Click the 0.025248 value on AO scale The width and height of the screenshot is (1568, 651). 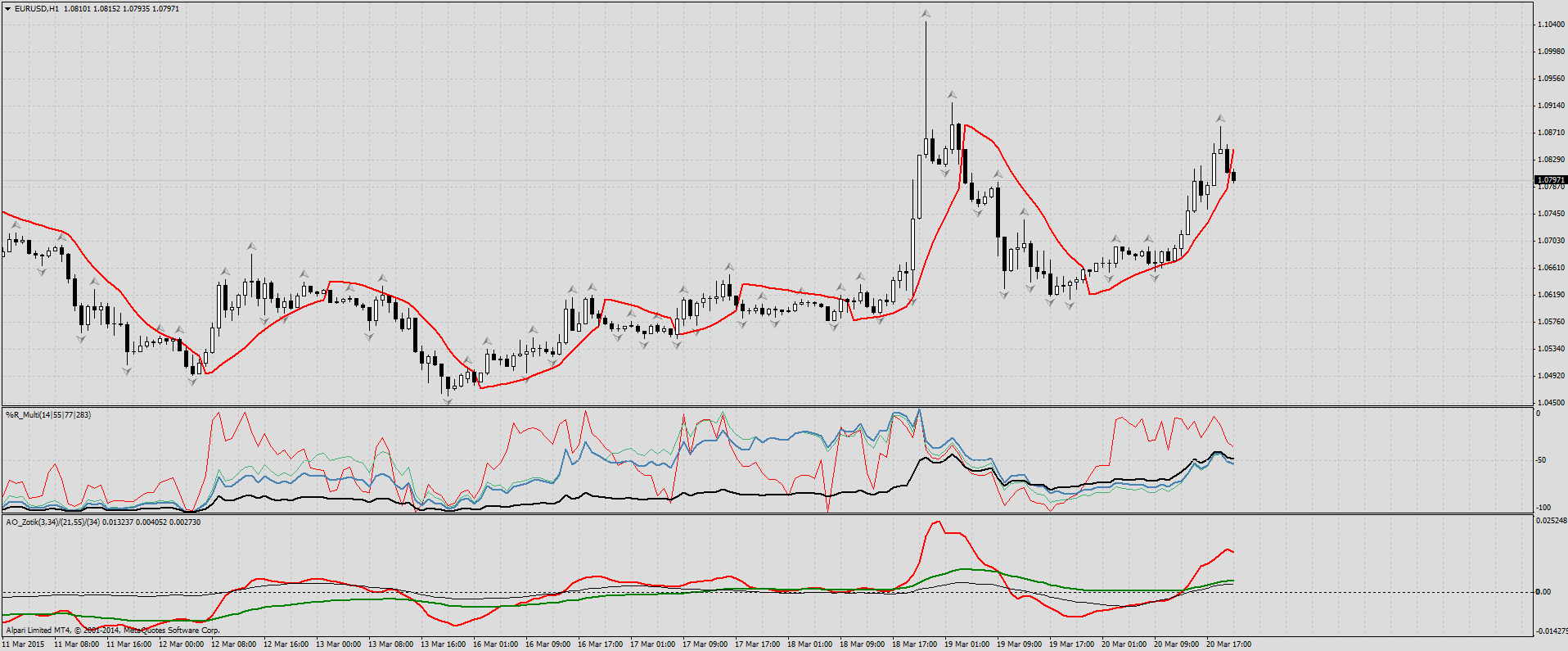[1552, 521]
